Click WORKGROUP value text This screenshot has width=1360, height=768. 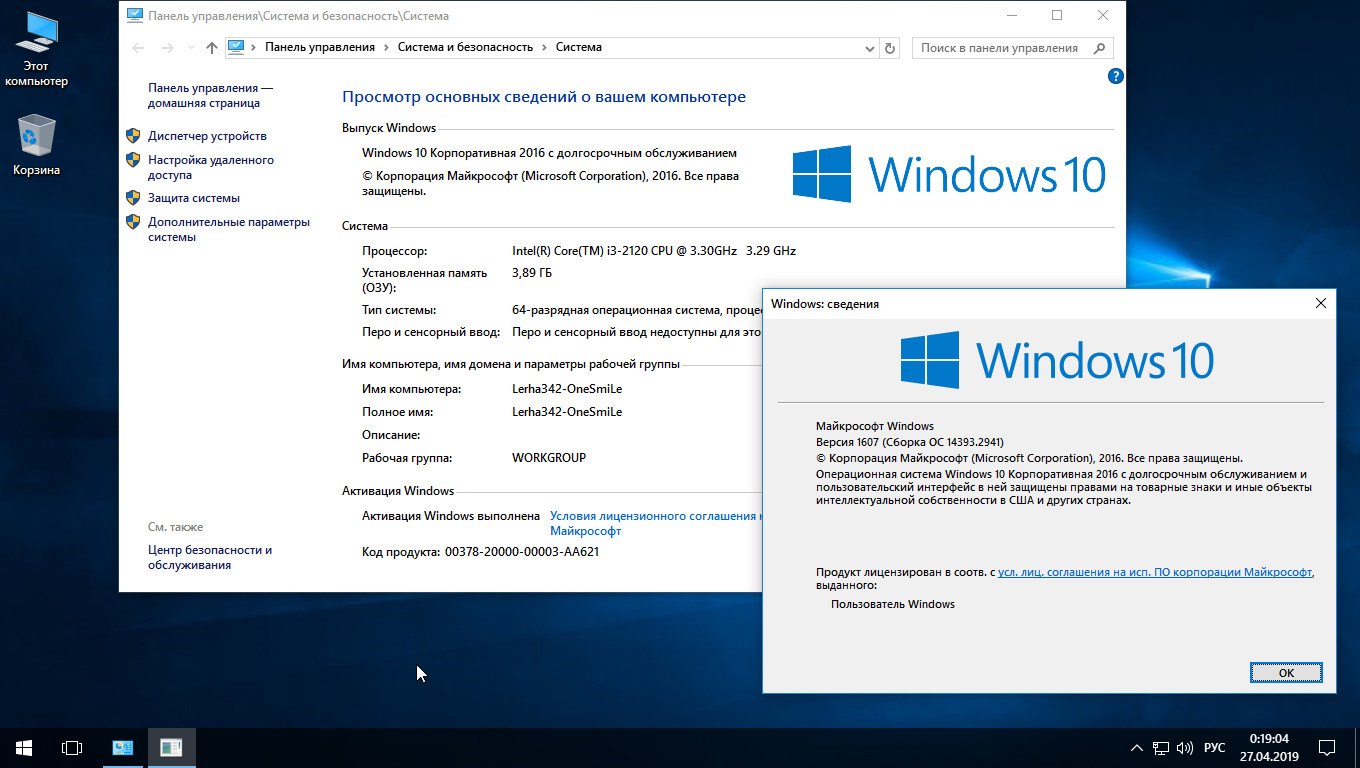549,458
